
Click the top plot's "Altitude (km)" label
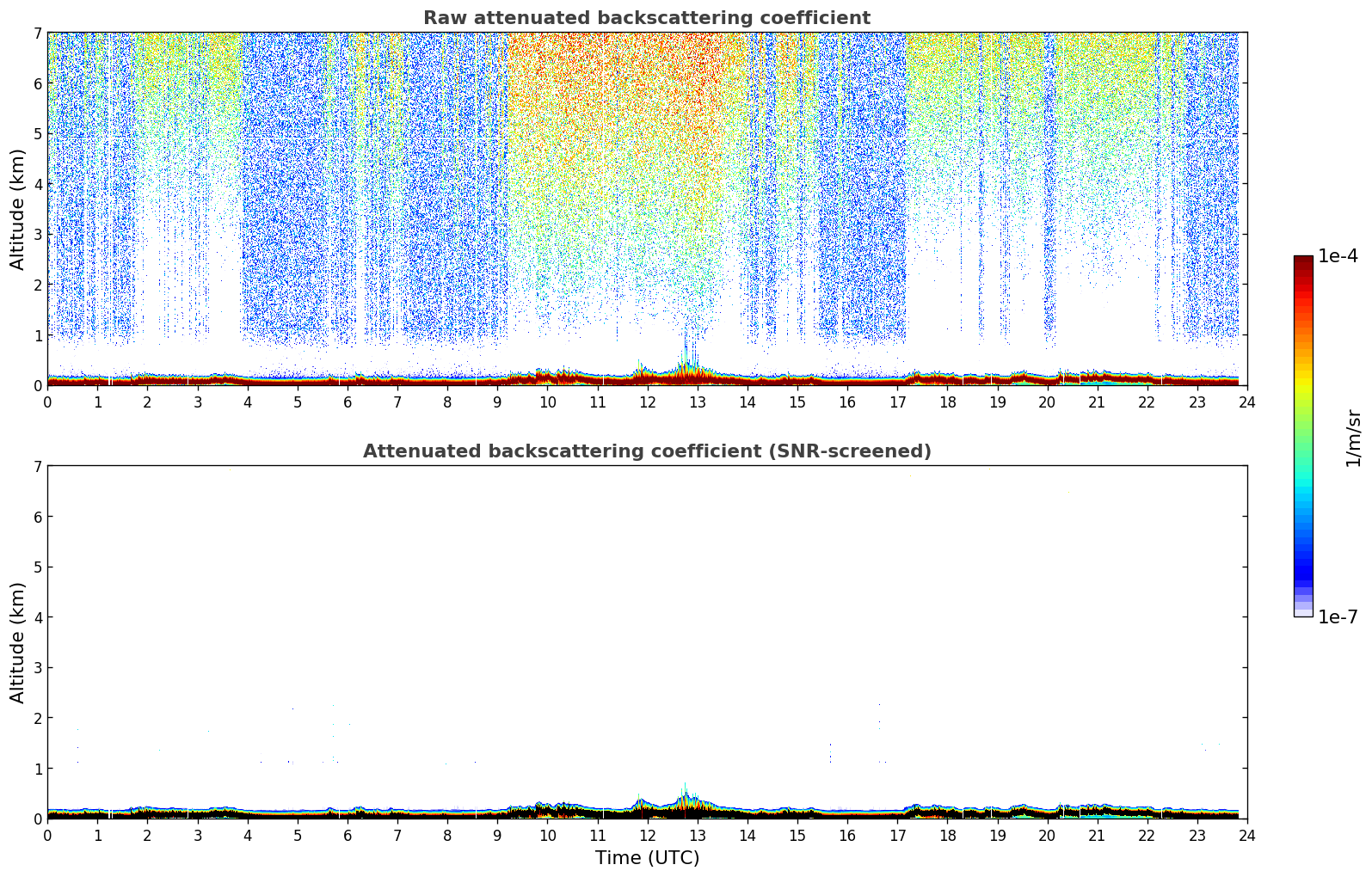click(x=18, y=209)
